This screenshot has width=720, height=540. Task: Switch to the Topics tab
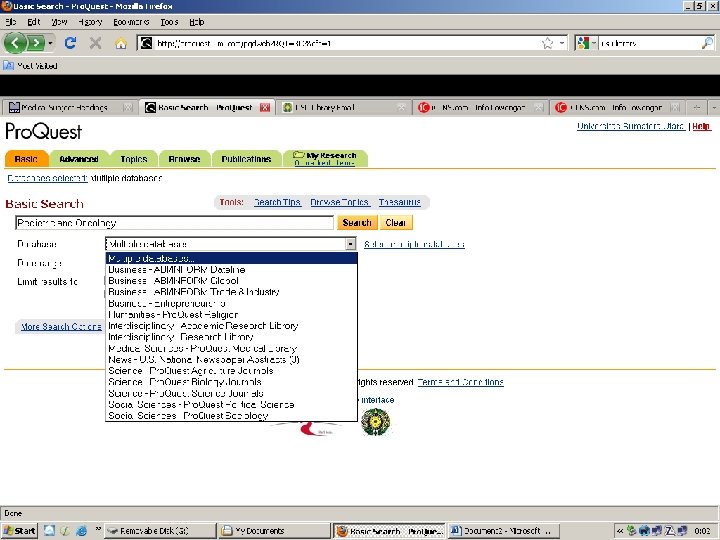[134, 159]
